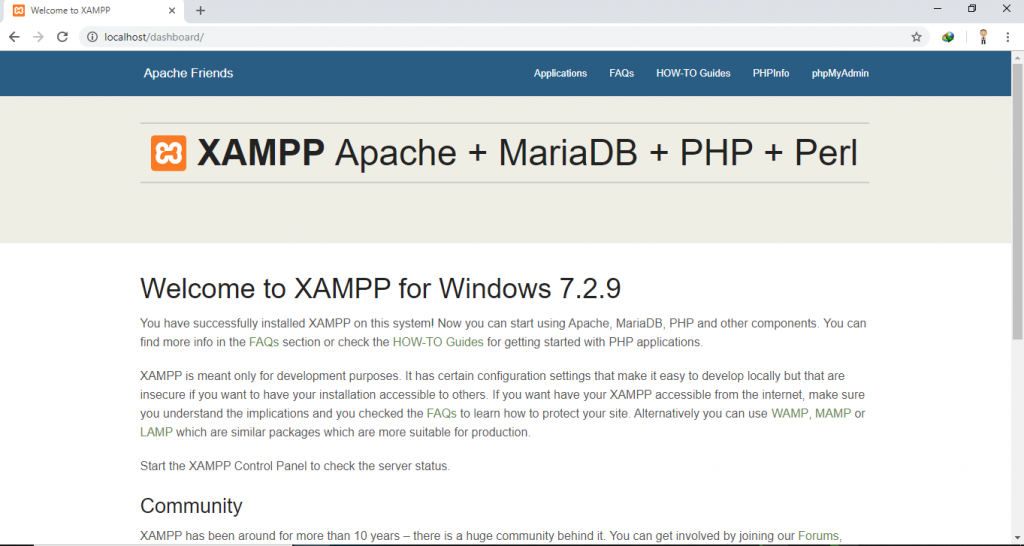The image size is (1024, 546).
Task: Open the Chrome three-dot menu
Action: pyautogui.click(x=1008, y=37)
